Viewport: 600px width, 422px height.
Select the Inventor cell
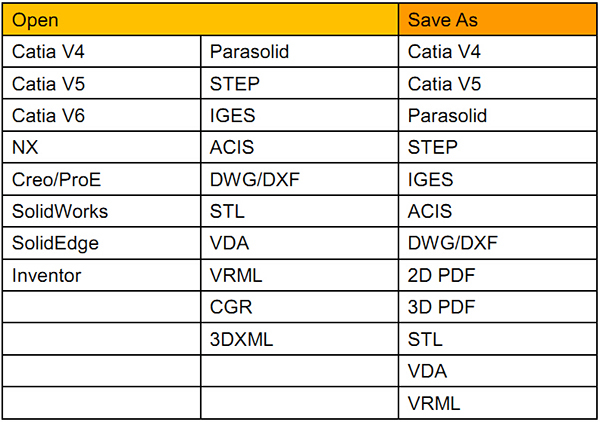pyautogui.click(x=101, y=275)
